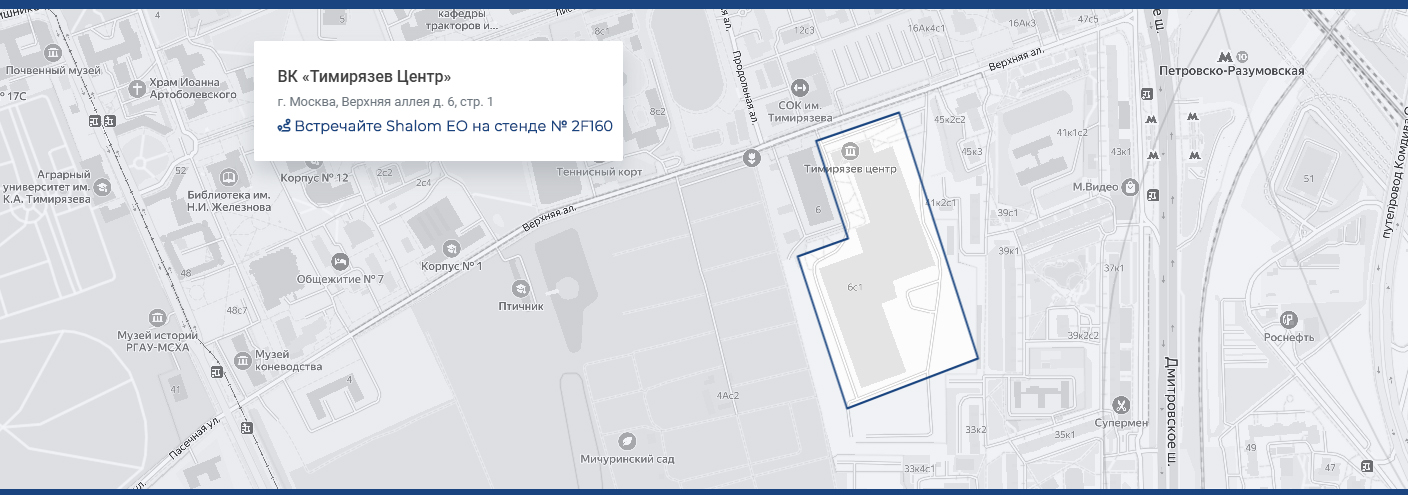Open the Музей коневодства museum icon
This screenshot has width=1408, height=495.
(242, 360)
